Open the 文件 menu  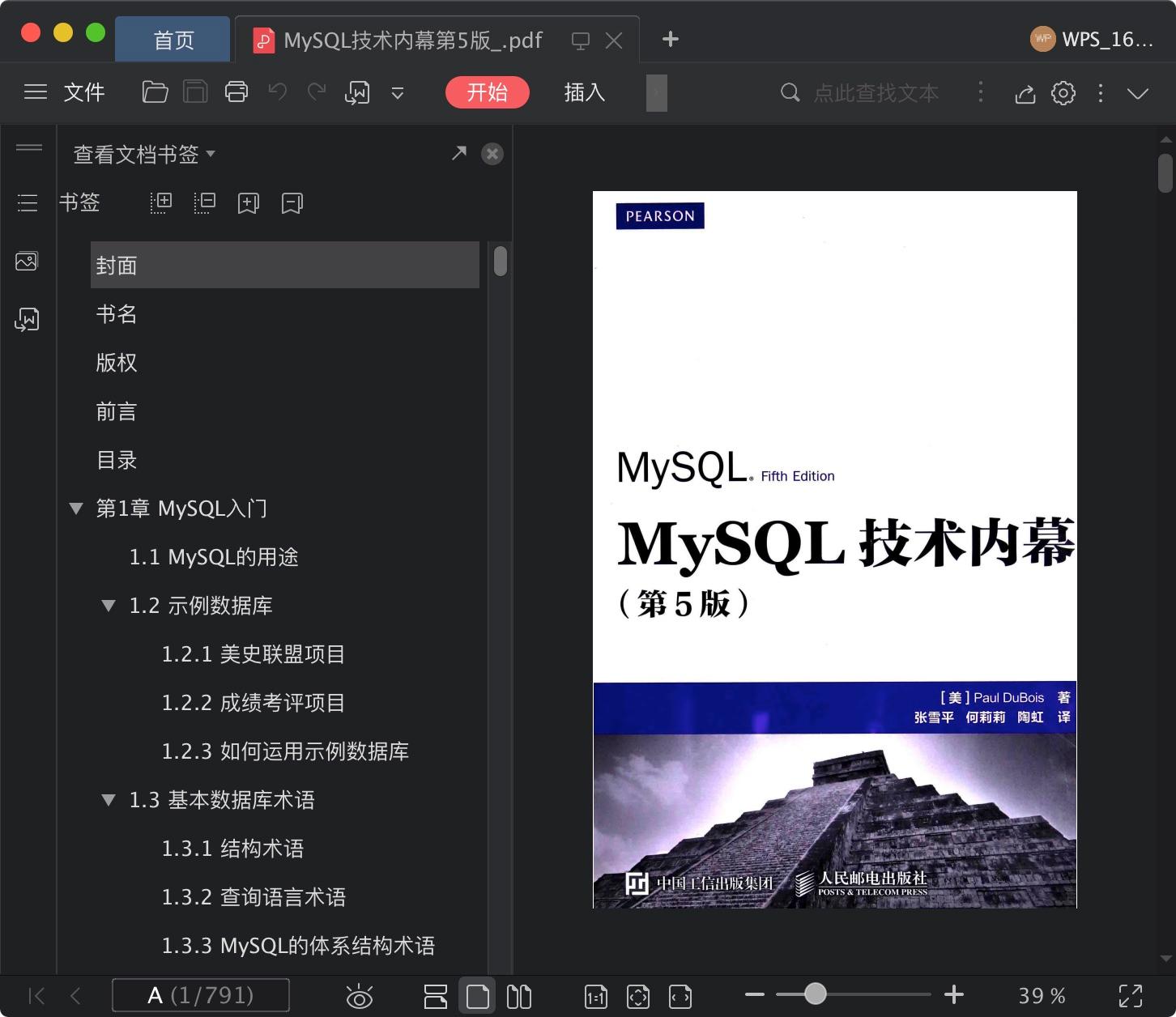point(84,92)
